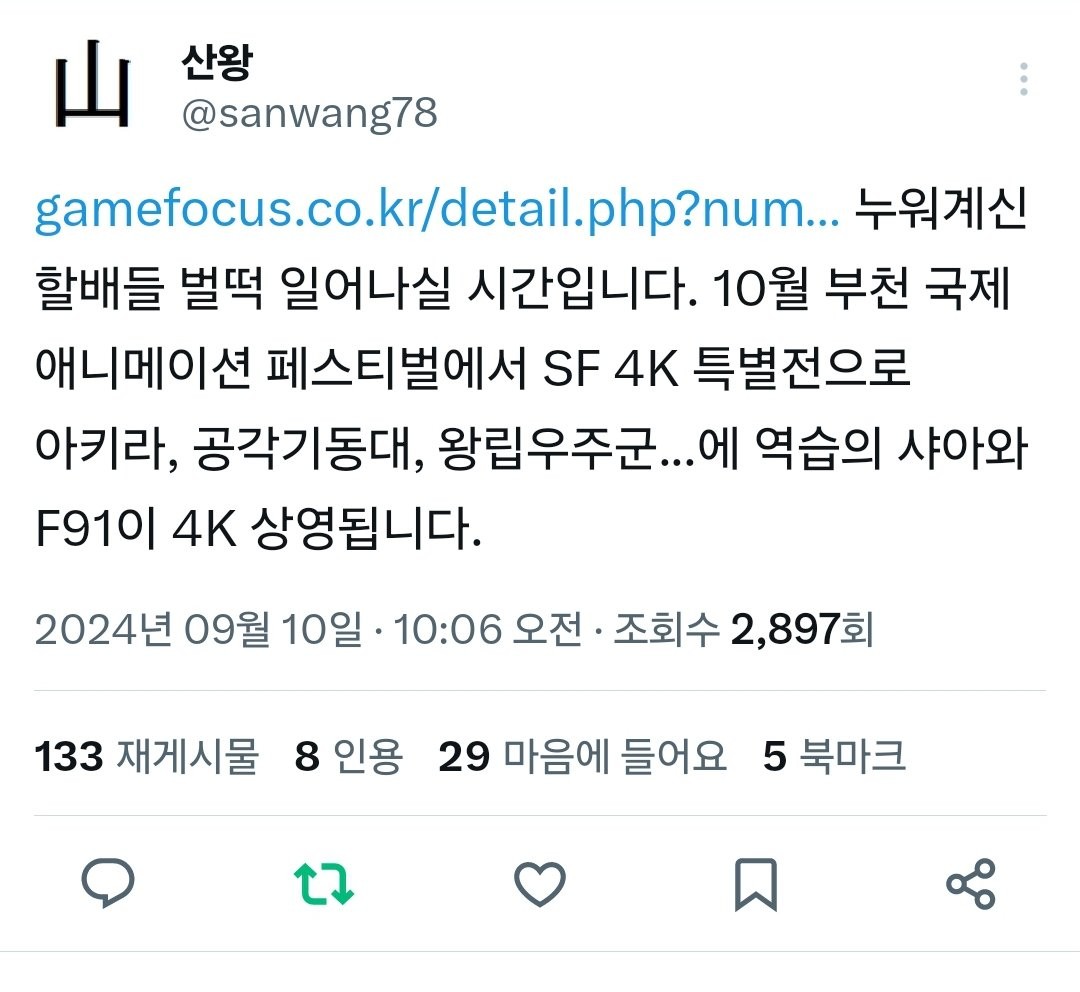View the profile avatar with the 山 character

(92, 84)
